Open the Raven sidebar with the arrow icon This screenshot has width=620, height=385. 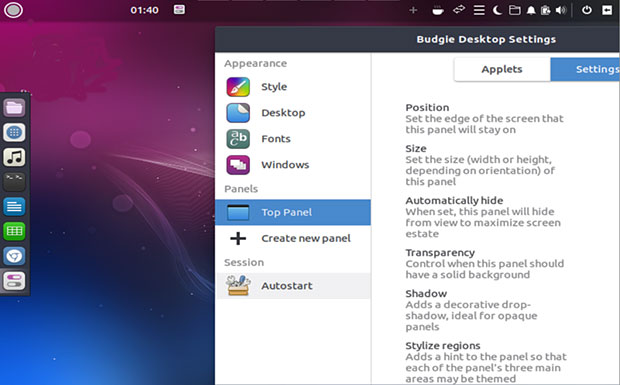[x=607, y=10]
